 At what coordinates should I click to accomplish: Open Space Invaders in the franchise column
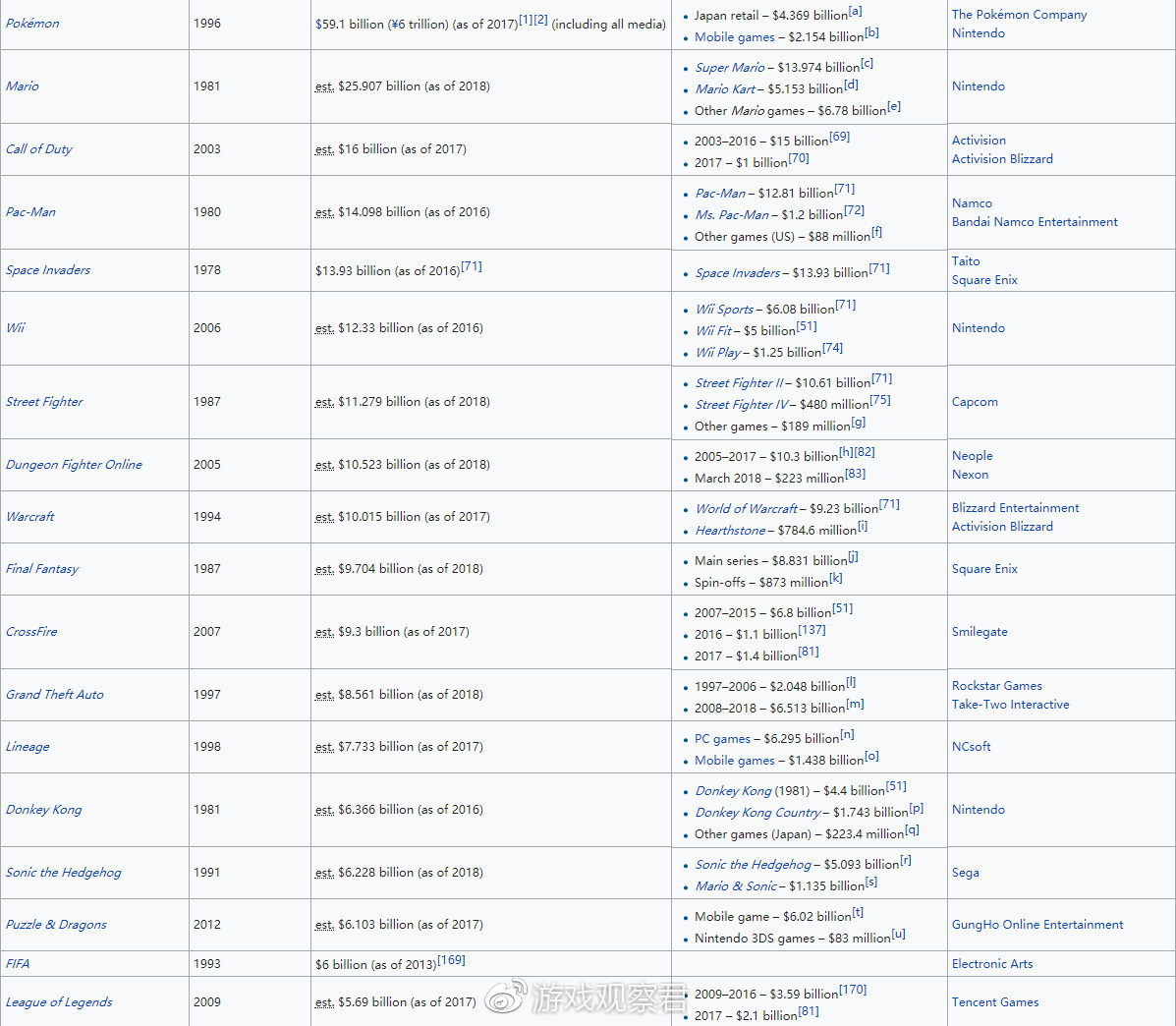coord(48,270)
